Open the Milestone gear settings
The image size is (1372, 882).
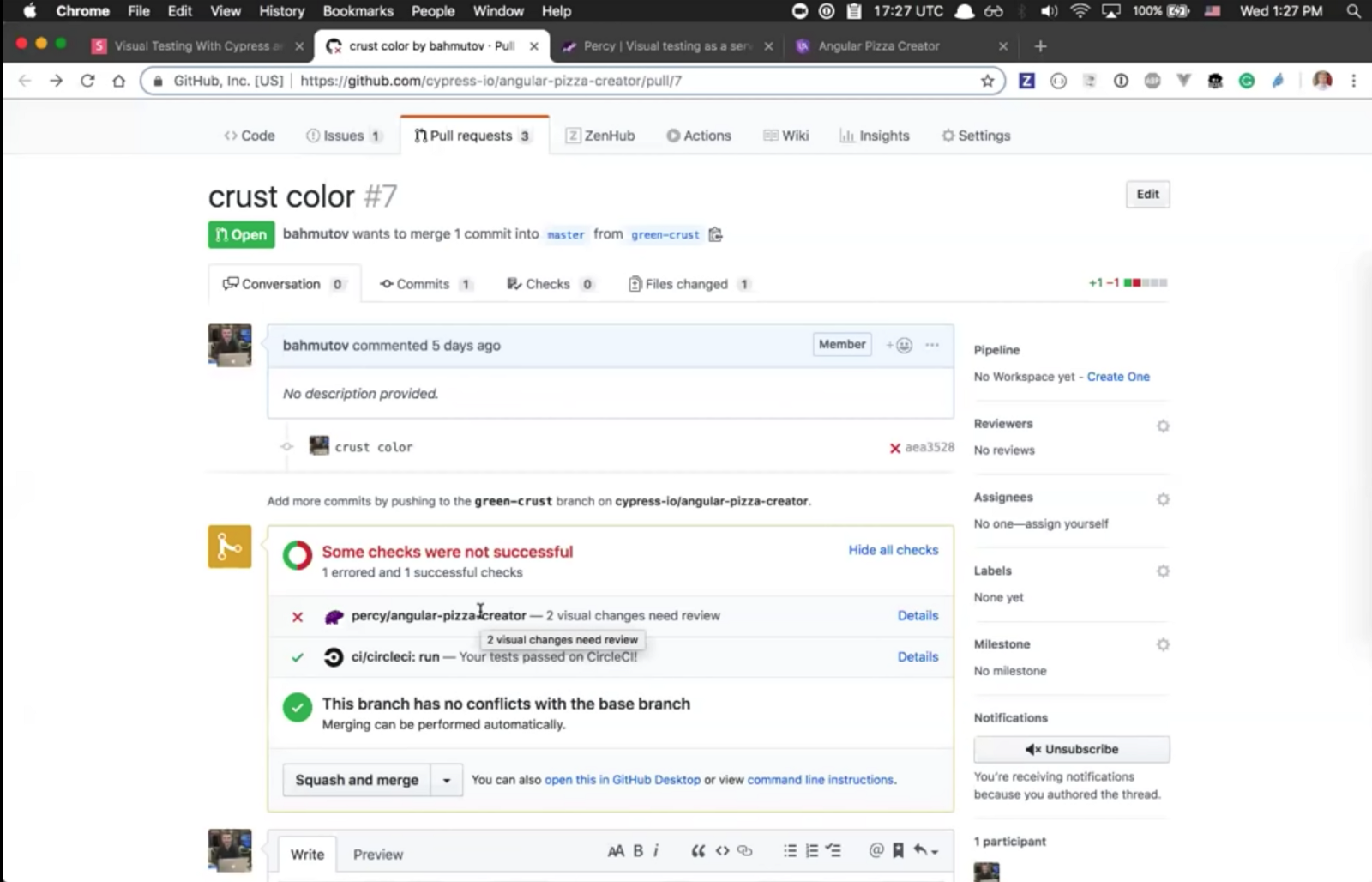1163,645
